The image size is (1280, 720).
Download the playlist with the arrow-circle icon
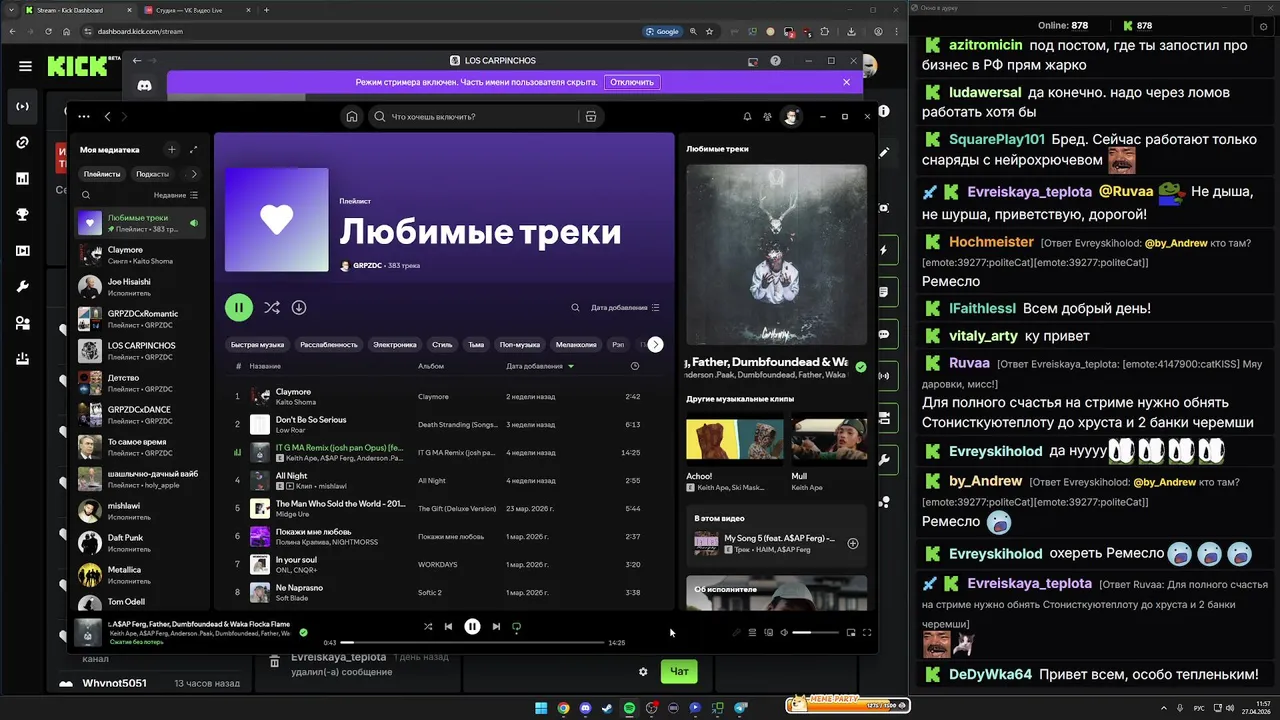(299, 307)
